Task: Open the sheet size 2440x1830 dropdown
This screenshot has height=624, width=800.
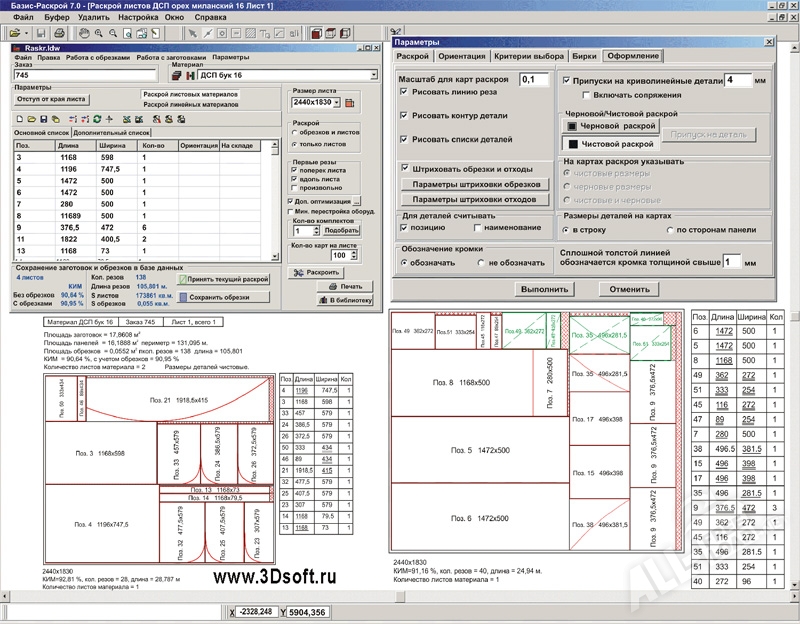Action: pyautogui.click(x=335, y=102)
